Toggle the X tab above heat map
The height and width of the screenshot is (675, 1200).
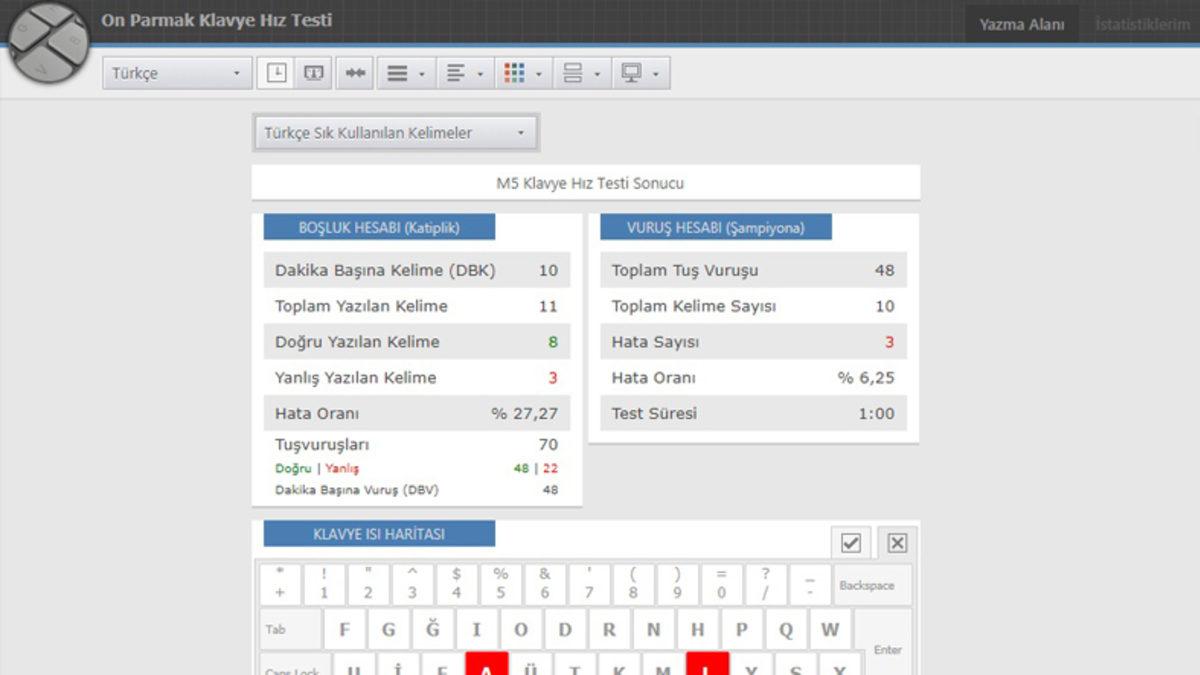tap(897, 542)
